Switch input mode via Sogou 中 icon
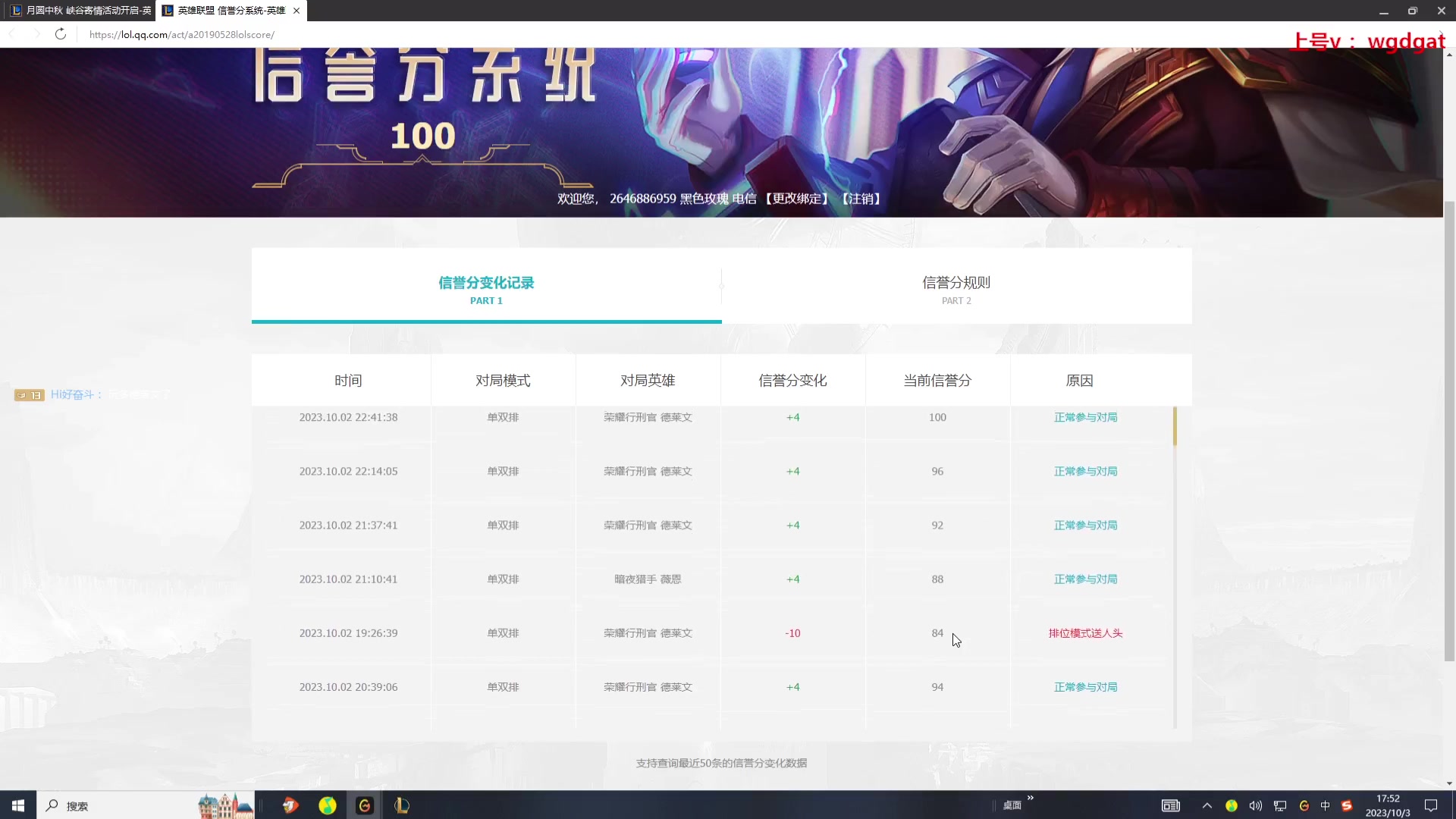 pos(1326,805)
